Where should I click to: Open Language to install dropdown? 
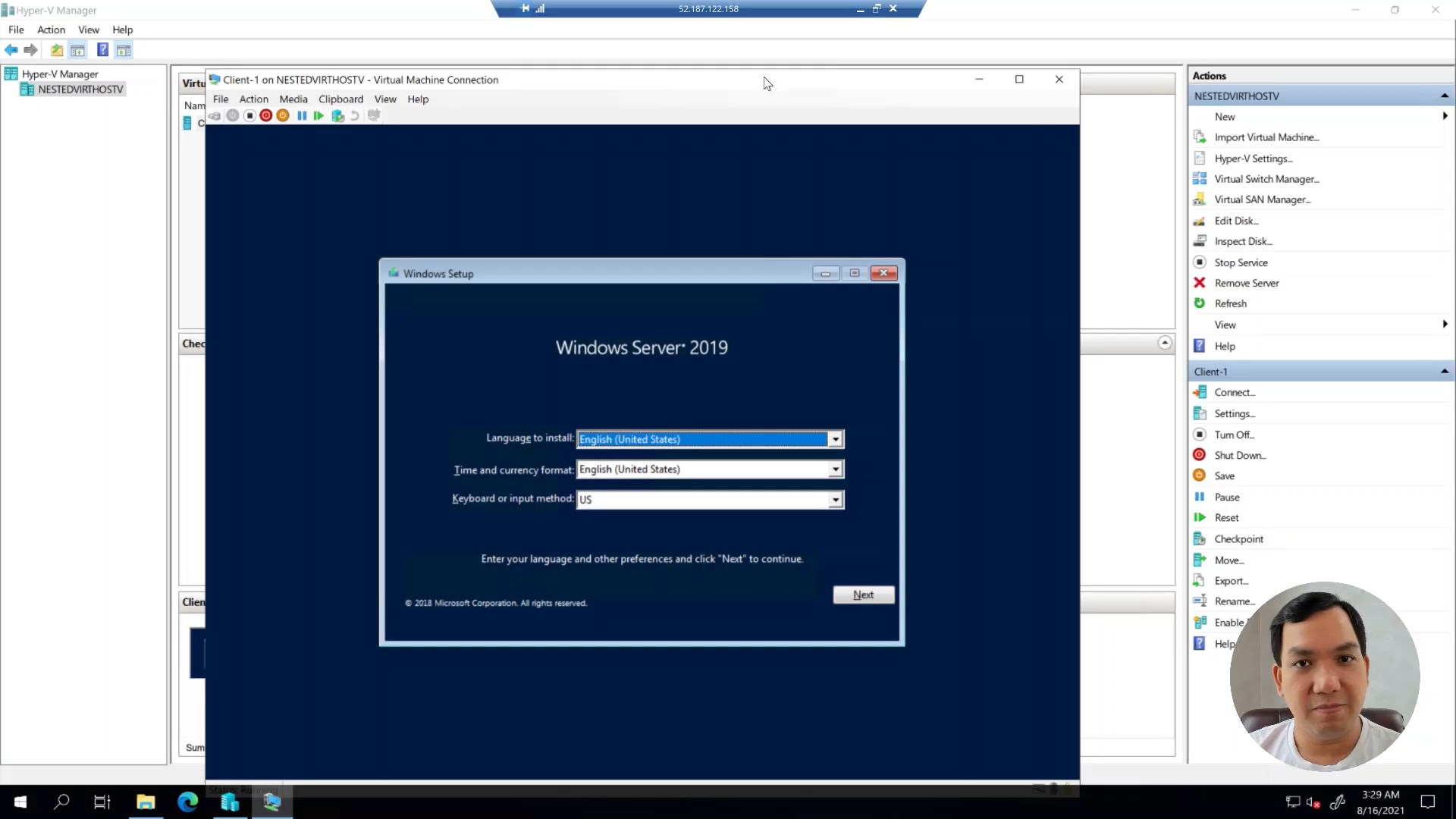pyautogui.click(x=835, y=439)
